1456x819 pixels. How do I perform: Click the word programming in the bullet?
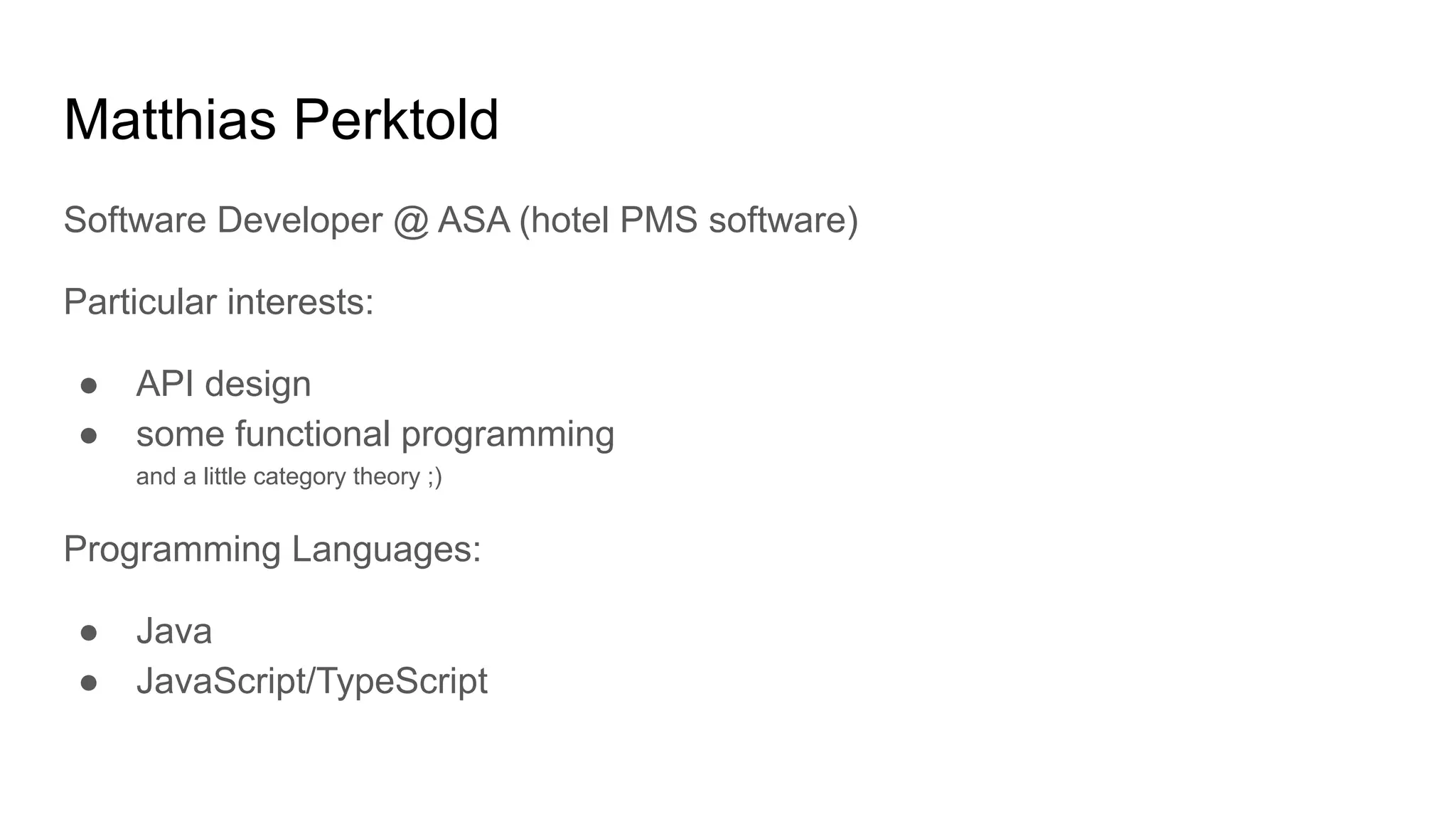[x=508, y=434]
